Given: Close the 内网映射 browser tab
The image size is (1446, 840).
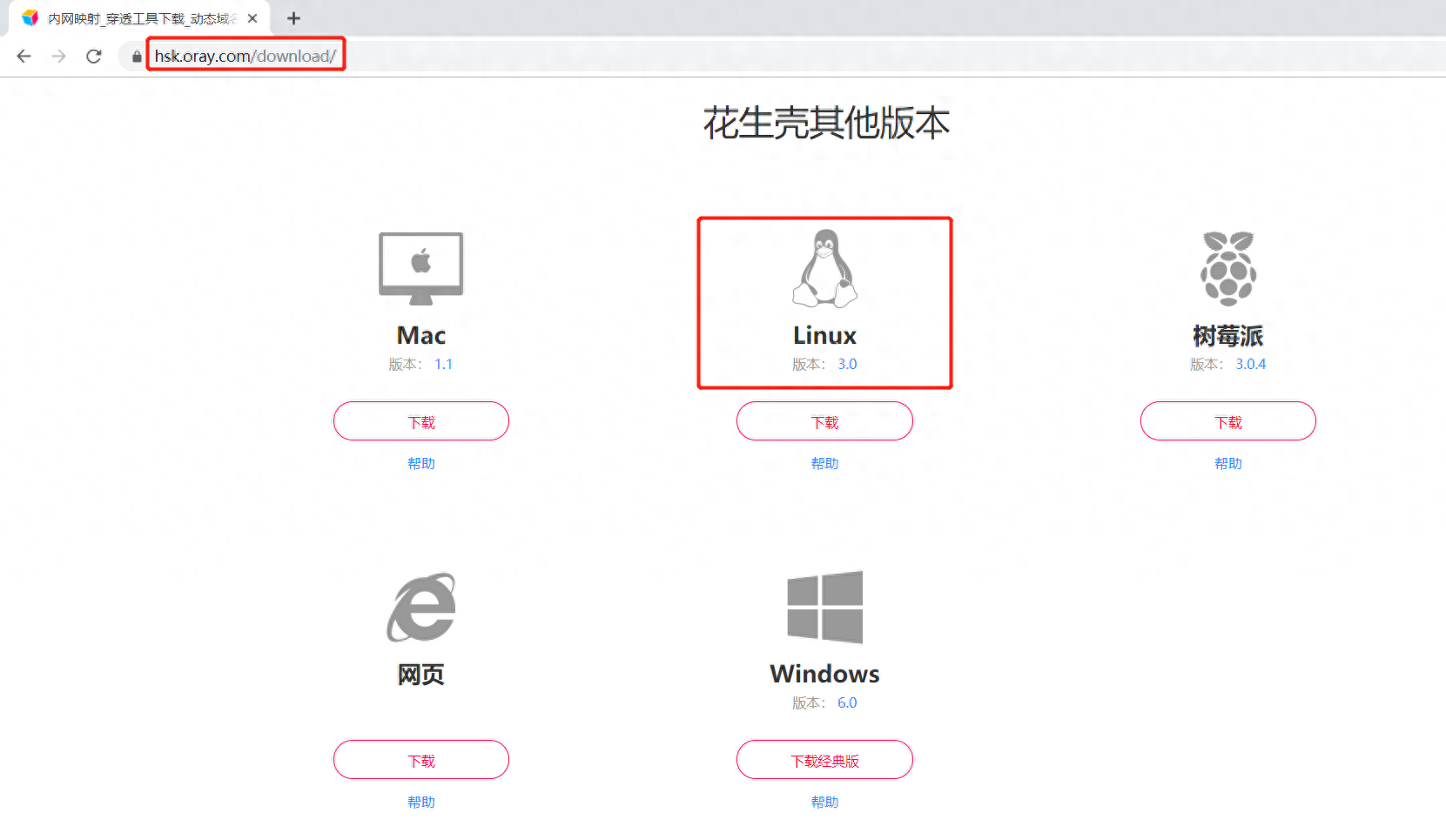Looking at the screenshot, I should pyautogui.click(x=252, y=18).
